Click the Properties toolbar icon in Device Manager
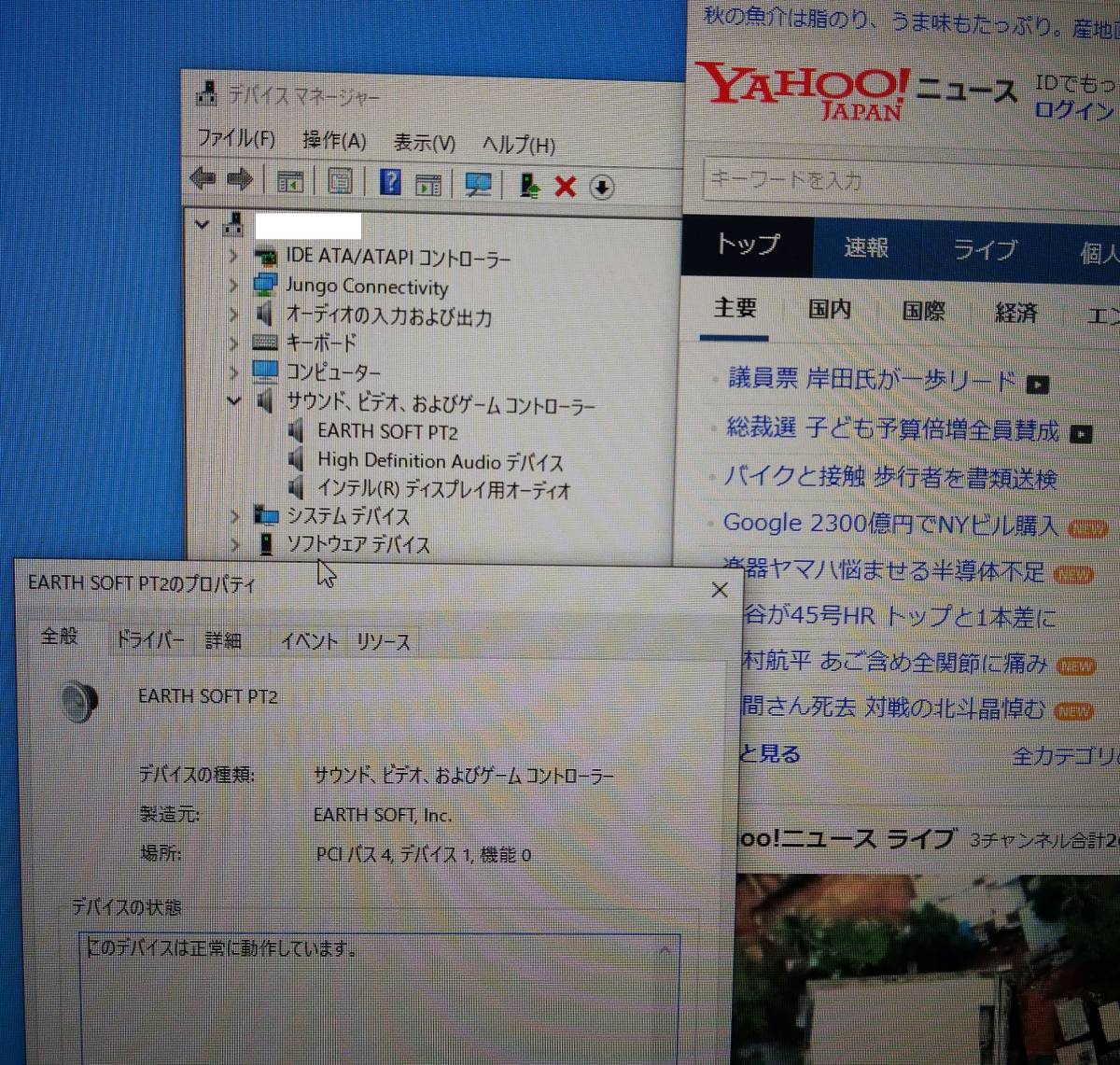The width and height of the screenshot is (1120, 1065). 341,181
